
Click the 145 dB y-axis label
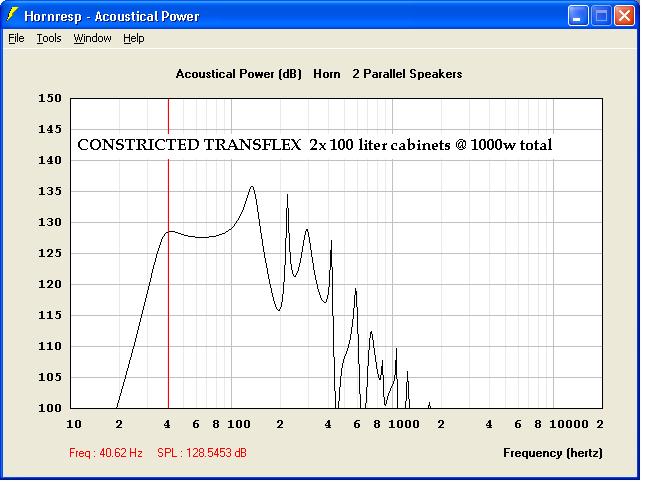point(50,129)
